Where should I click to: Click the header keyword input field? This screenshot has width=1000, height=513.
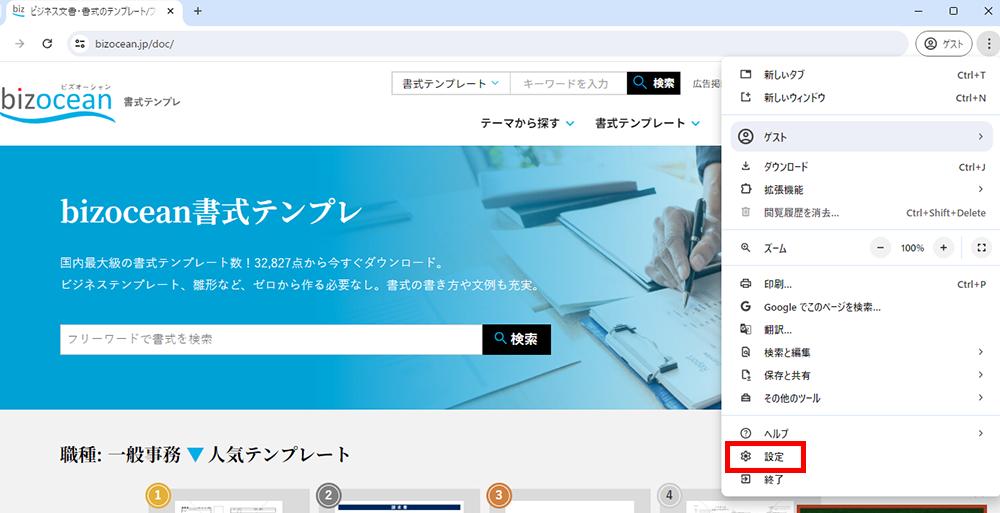click(x=568, y=84)
